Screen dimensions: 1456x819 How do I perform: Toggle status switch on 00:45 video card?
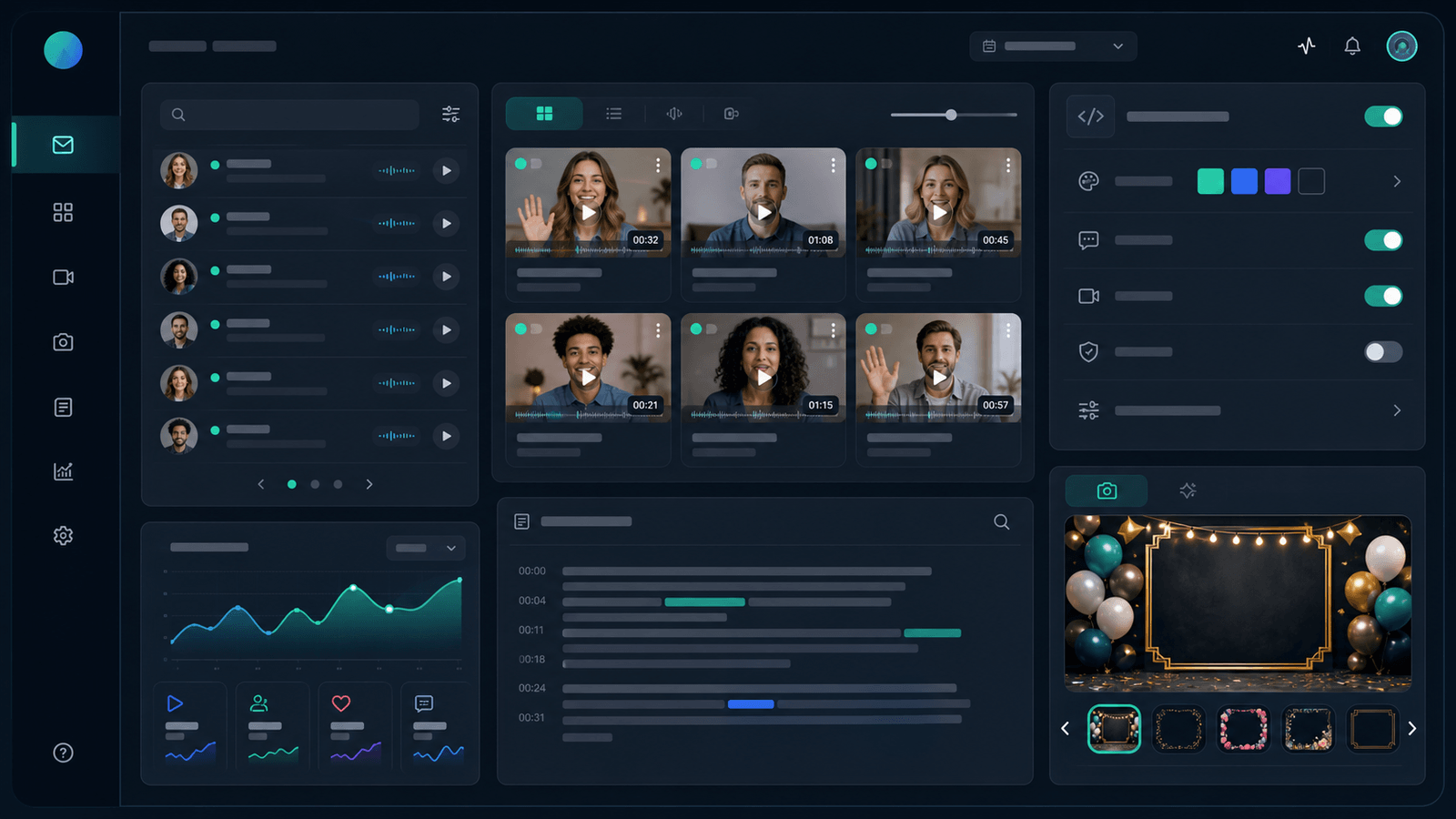(x=878, y=164)
